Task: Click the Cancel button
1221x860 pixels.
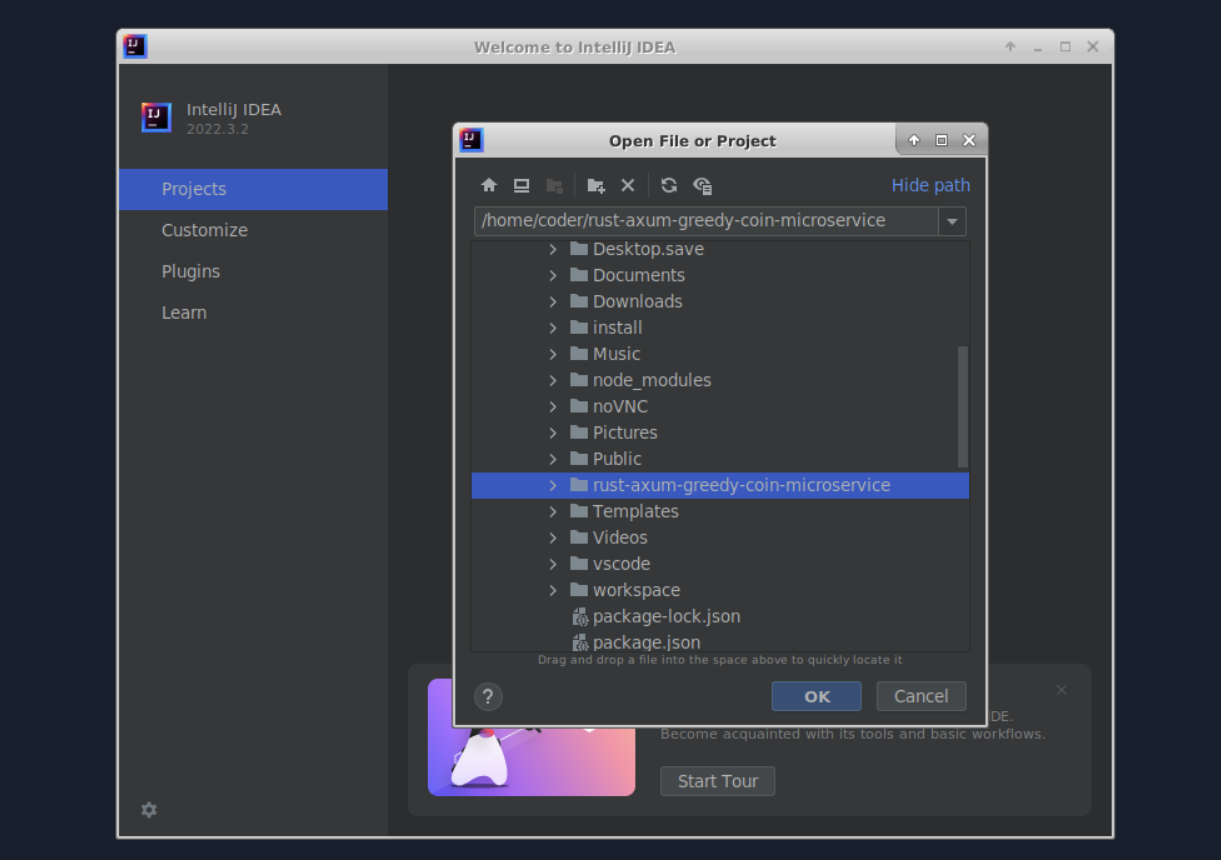Action: click(x=921, y=696)
